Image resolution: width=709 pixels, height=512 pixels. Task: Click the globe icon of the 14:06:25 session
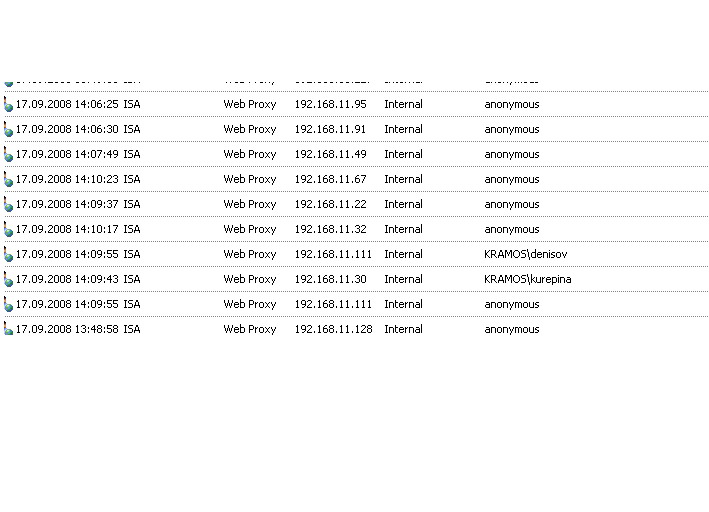8,104
